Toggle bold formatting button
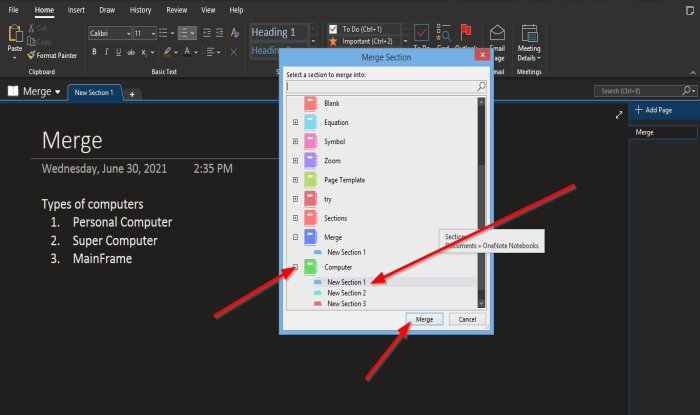Viewport: 700px width, 415px height. 94,52
